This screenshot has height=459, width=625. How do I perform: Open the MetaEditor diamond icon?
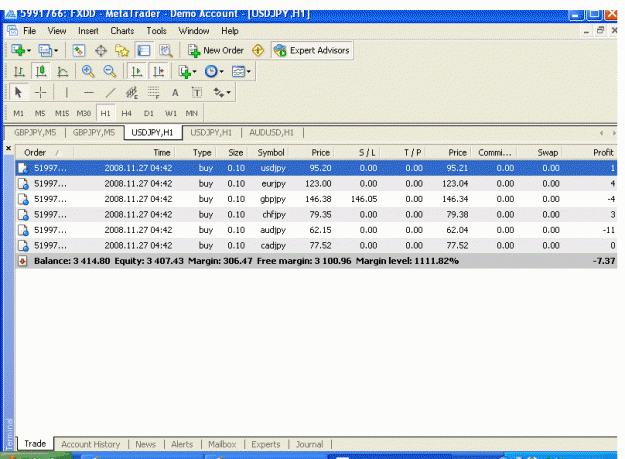pyautogui.click(x=258, y=51)
